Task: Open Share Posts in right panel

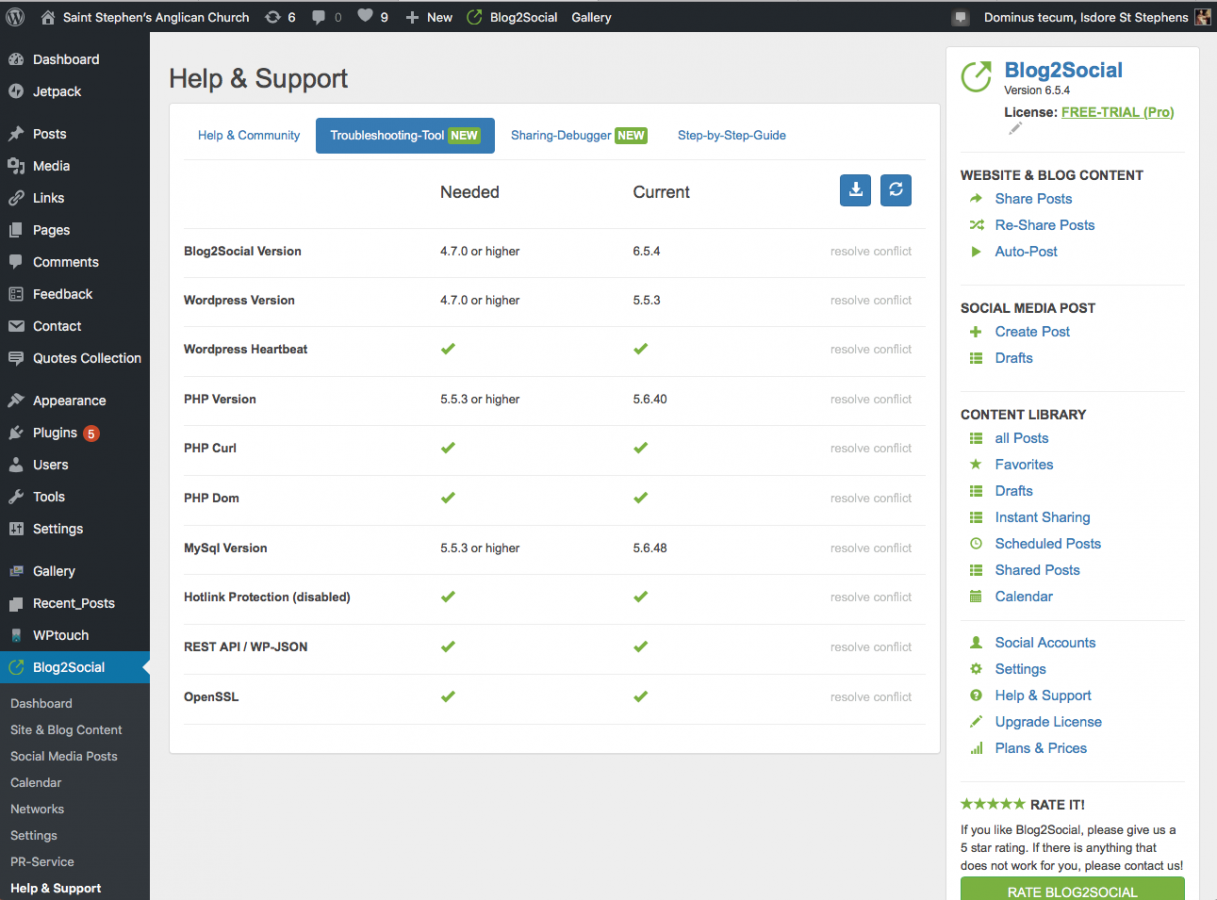Action: (1033, 199)
